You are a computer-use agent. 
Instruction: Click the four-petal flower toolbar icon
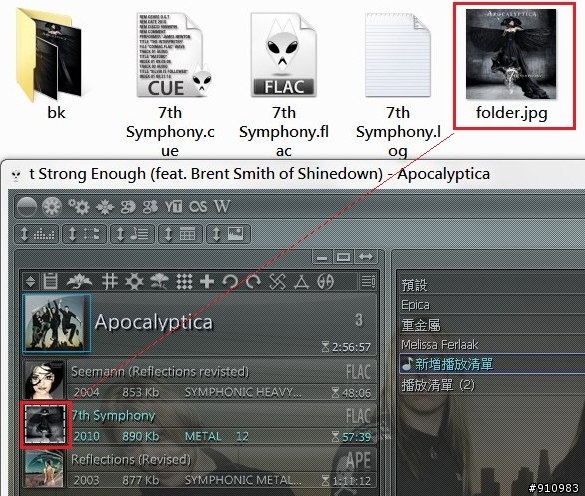(x=105, y=207)
